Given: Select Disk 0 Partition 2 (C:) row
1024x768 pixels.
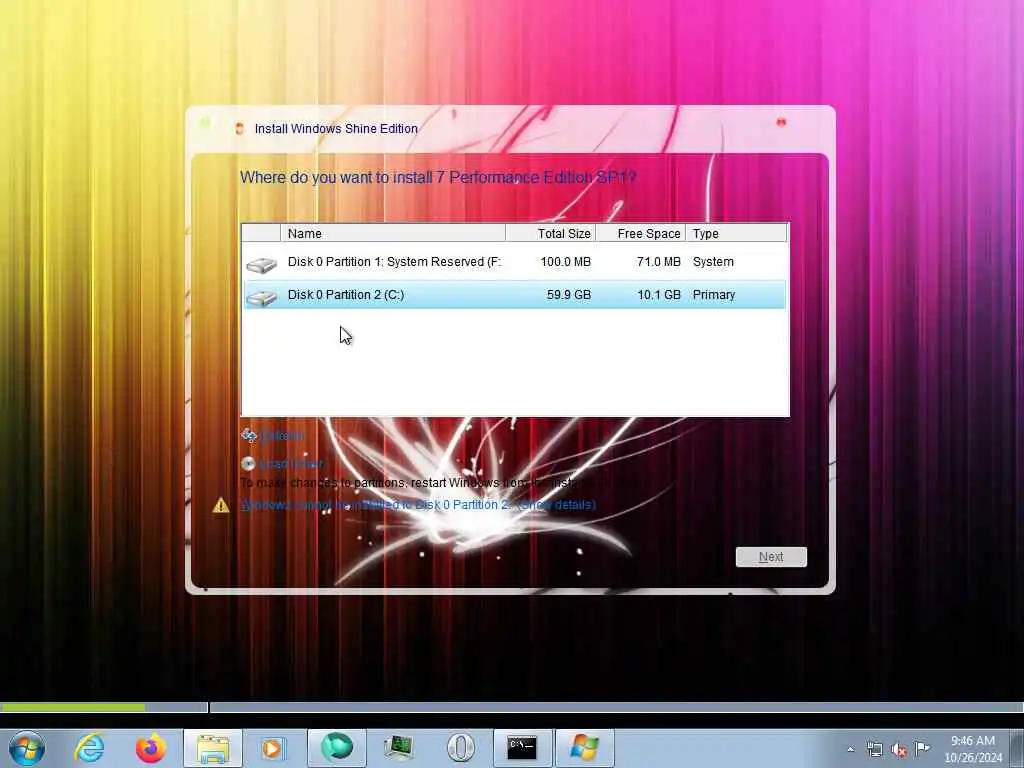Looking at the screenshot, I should [515, 295].
